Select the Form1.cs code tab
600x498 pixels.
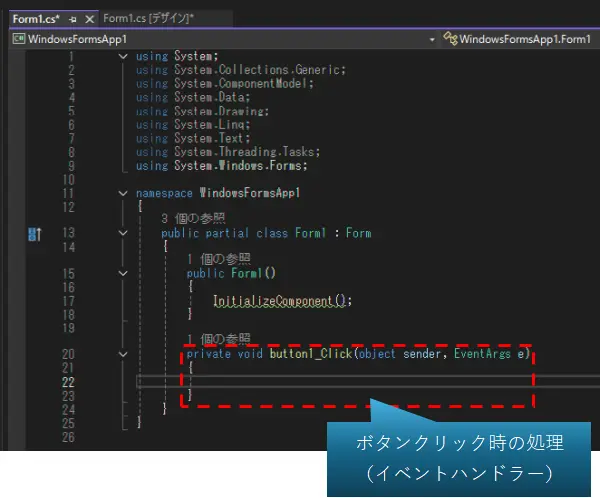pos(35,19)
